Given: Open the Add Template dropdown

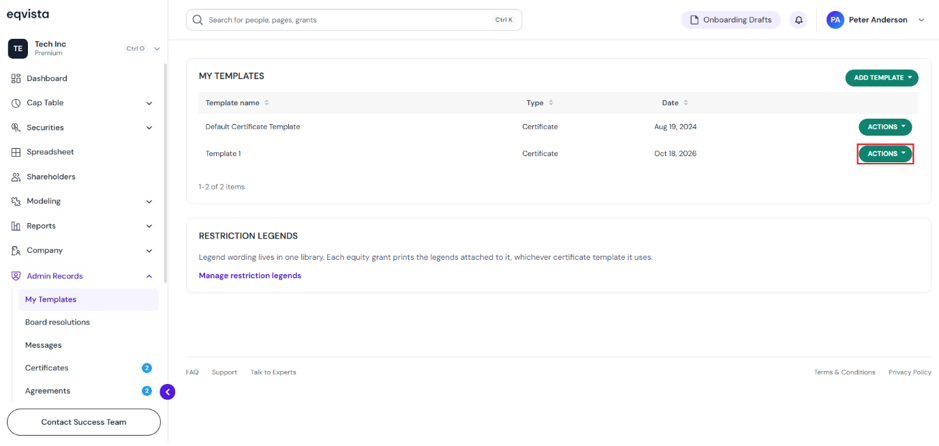Looking at the screenshot, I should click(882, 78).
